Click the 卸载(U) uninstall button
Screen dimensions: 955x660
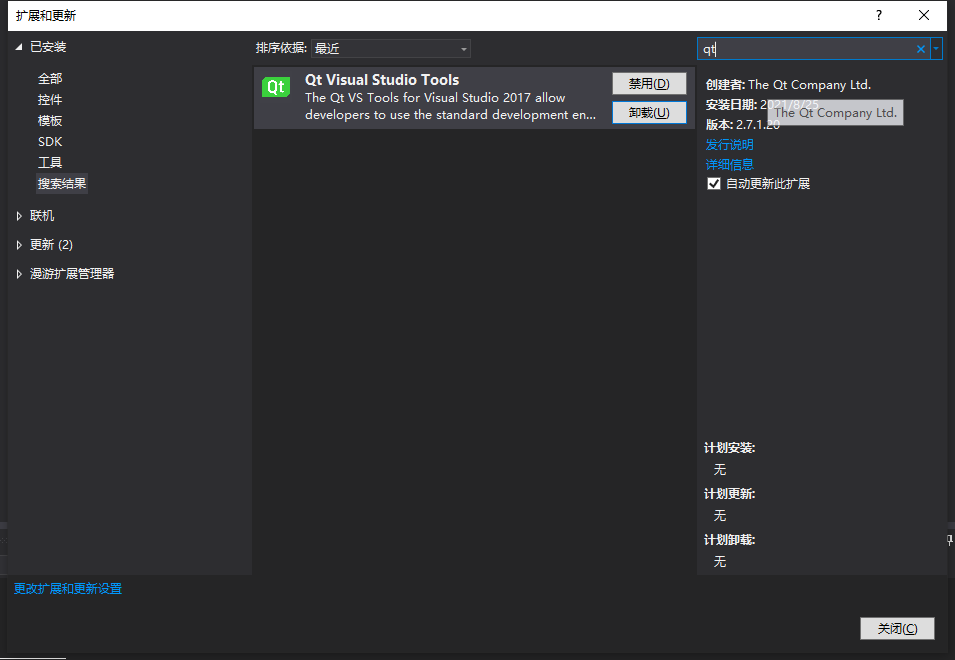649,113
